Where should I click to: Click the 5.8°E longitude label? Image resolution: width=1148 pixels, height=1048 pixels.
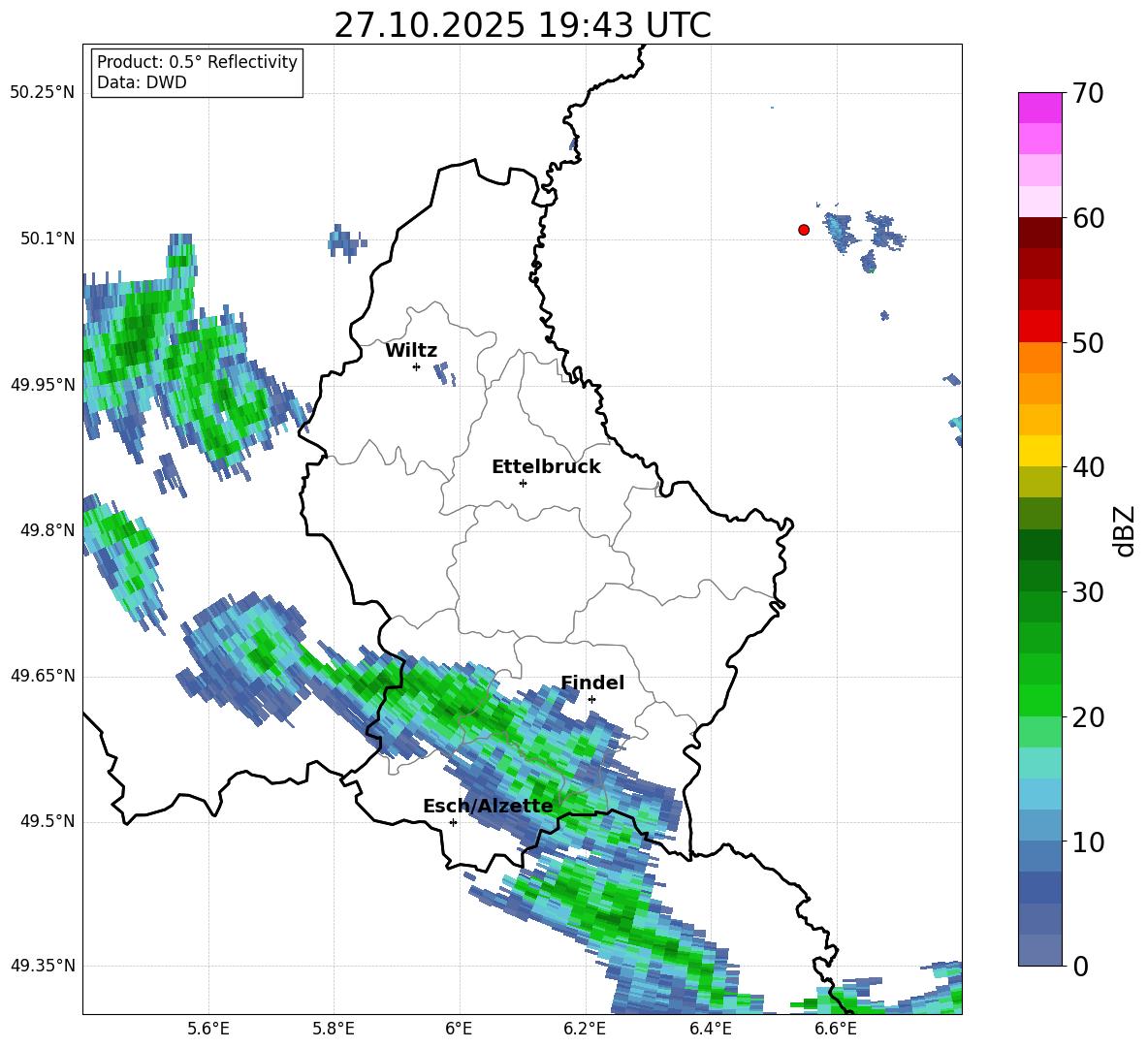point(334,1029)
